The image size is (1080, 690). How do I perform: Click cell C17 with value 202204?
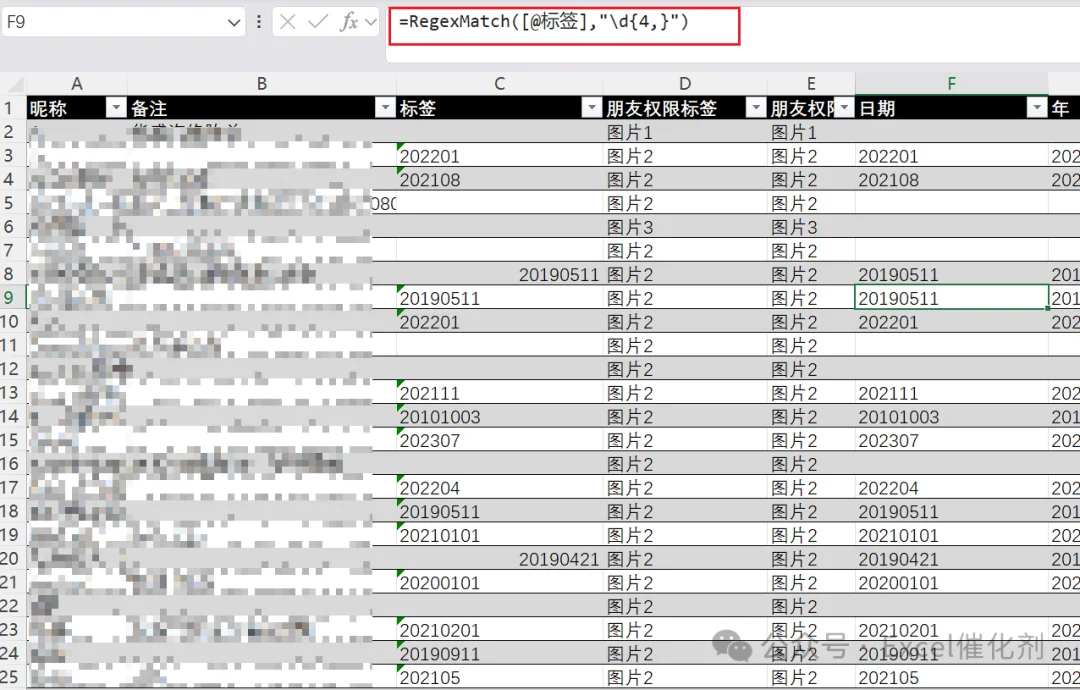pos(499,488)
